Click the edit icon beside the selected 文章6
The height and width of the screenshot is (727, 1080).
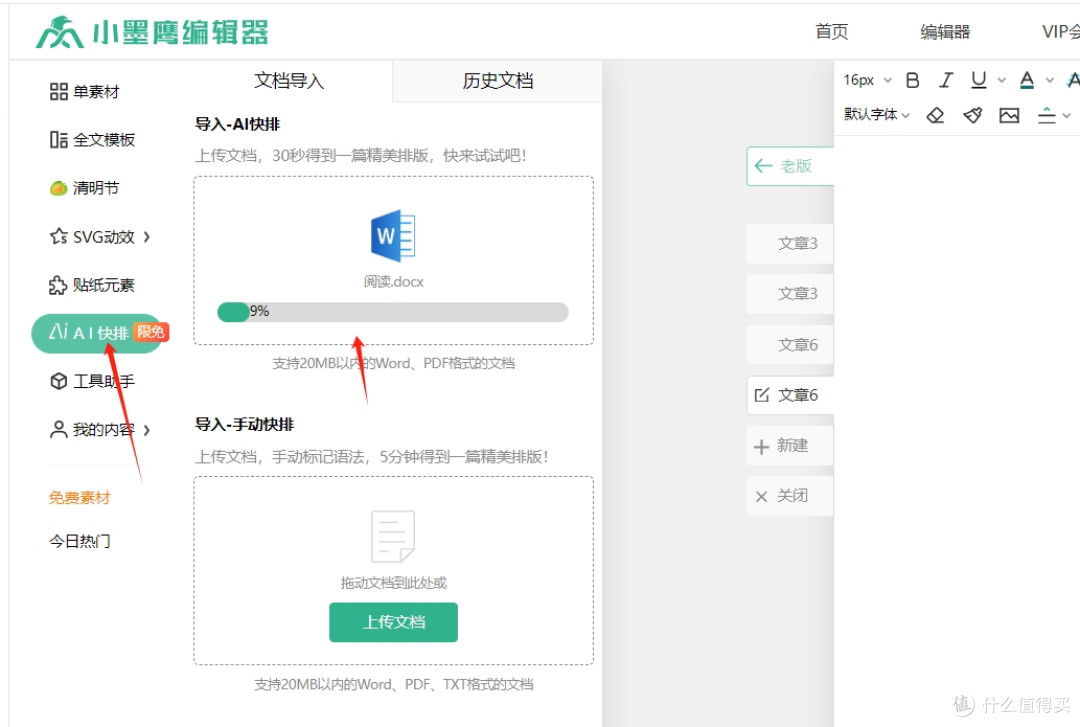click(762, 395)
